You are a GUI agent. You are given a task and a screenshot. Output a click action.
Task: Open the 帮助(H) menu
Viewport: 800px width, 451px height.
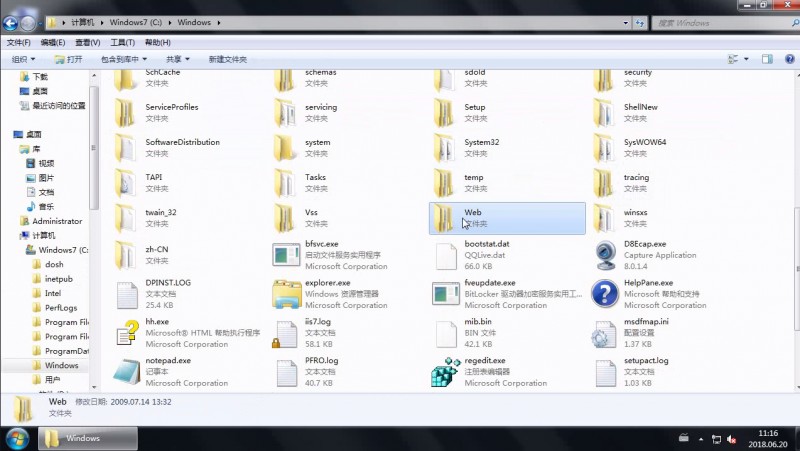(158, 42)
